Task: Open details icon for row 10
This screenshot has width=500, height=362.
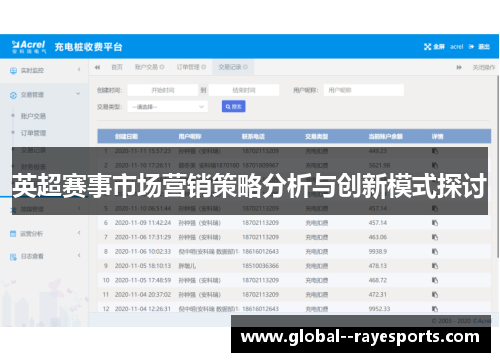Action: point(435,280)
